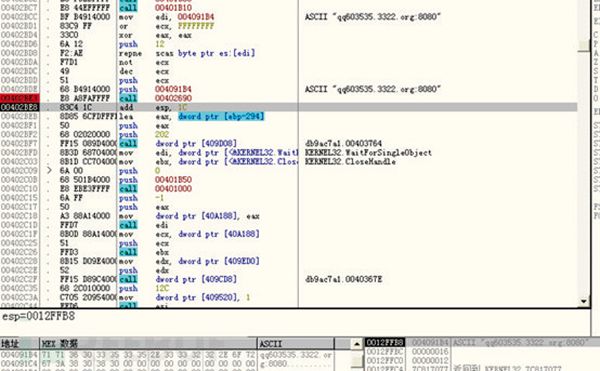Image resolution: width=600 pixels, height=371 pixels.
Task: Select the not ecx instruction
Action: tap(144, 62)
